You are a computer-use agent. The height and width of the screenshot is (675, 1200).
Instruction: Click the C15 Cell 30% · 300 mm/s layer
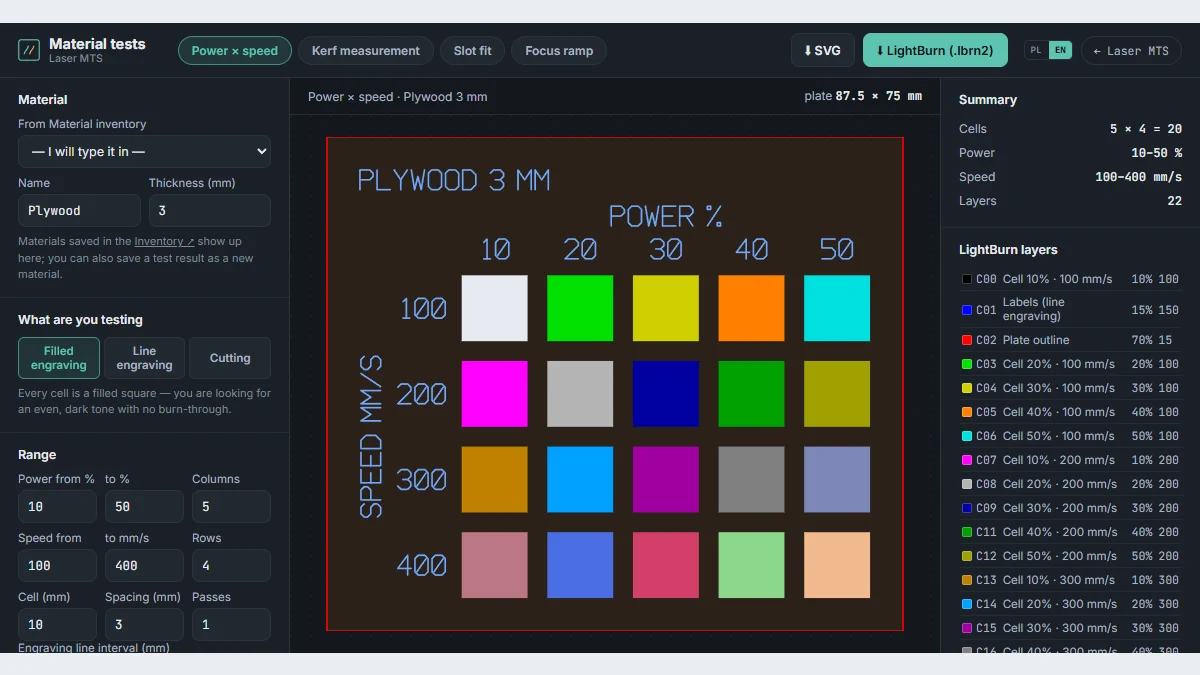click(x=1070, y=628)
